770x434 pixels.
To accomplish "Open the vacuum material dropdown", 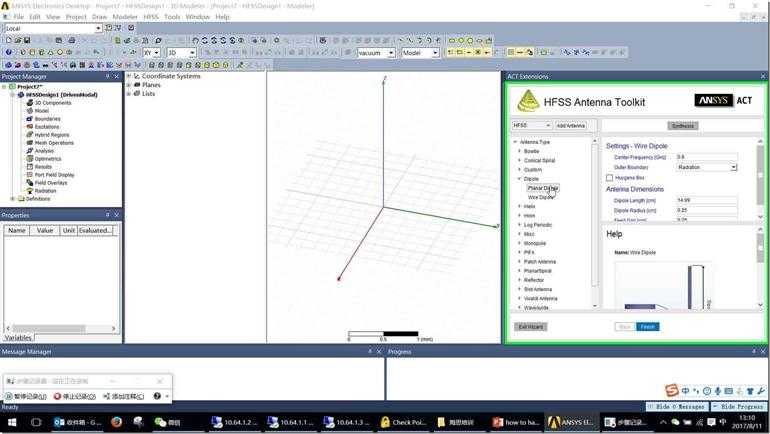I will point(391,53).
